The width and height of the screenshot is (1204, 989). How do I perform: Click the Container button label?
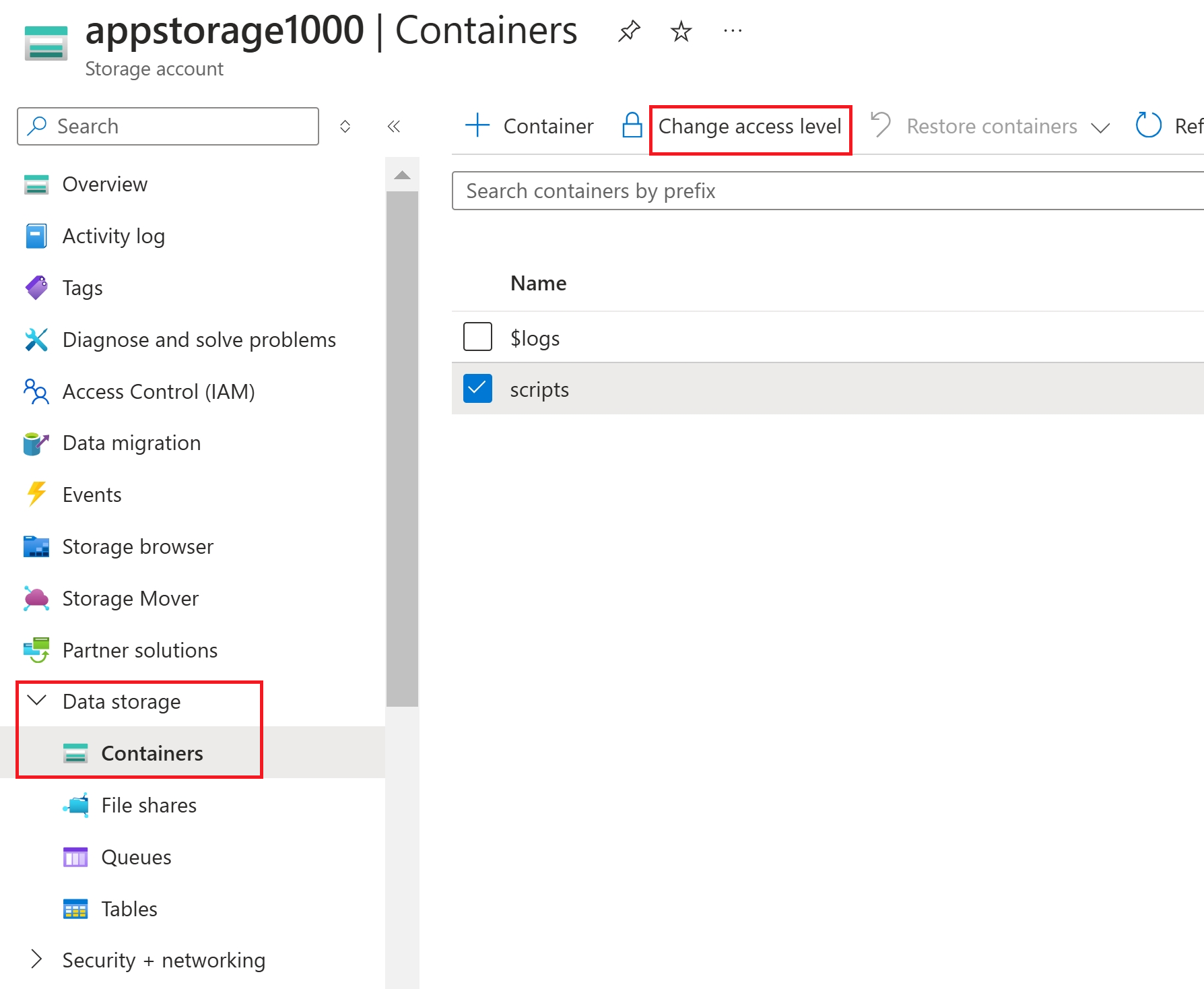(549, 126)
